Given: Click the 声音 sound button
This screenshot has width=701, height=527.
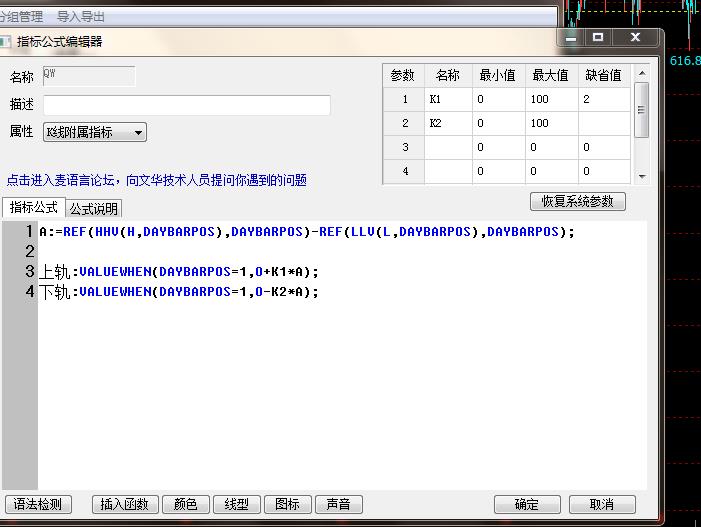Looking at the screenshot, I should (x=338, y=504).
